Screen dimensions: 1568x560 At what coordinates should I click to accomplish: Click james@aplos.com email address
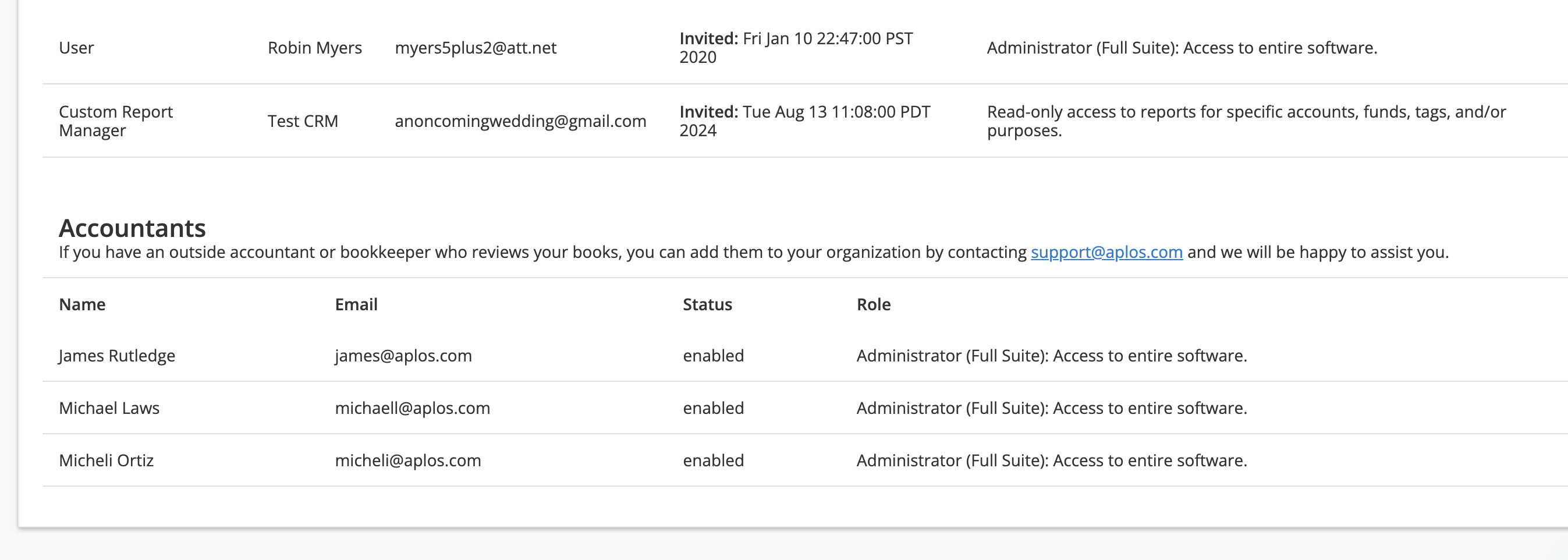pyautogui.click(x=403, y=356)
